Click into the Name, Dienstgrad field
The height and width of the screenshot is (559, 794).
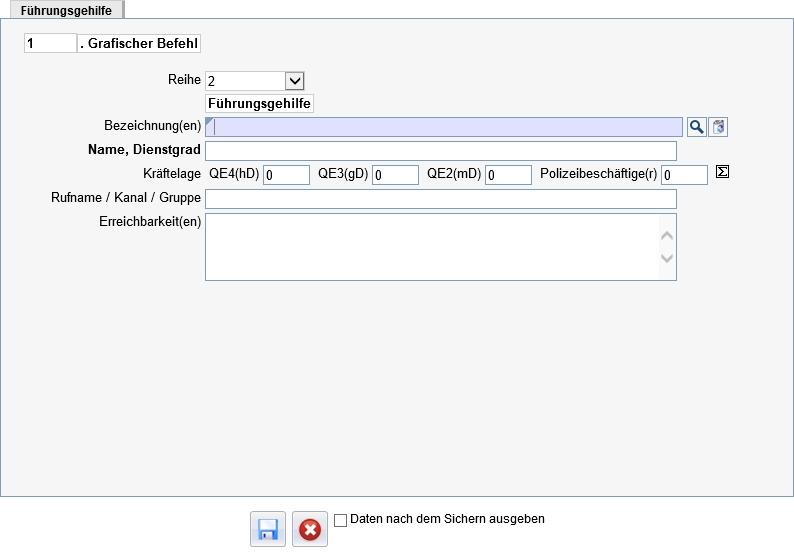tap(441, 151)
